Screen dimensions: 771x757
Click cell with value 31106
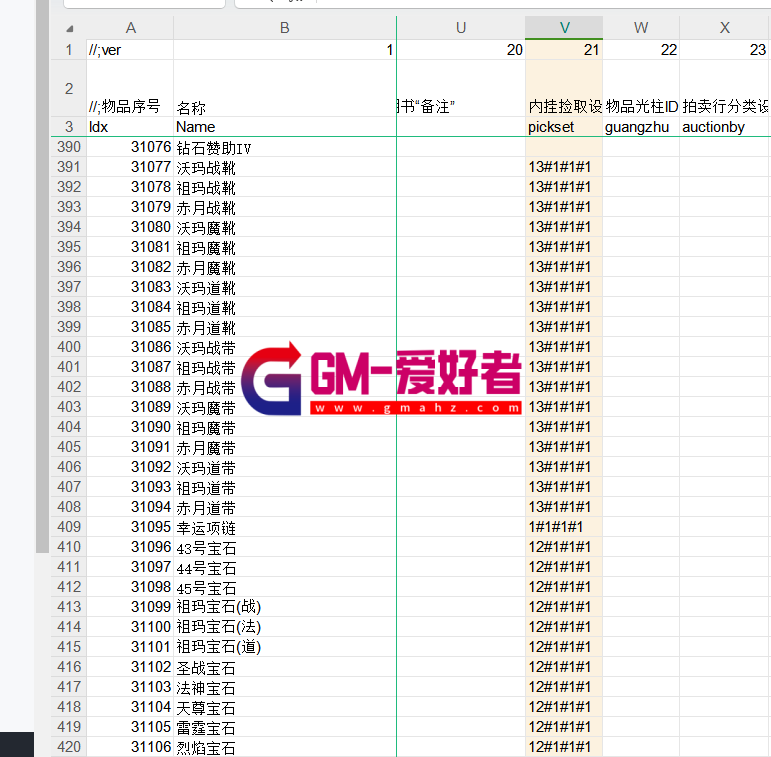(130, 747)
